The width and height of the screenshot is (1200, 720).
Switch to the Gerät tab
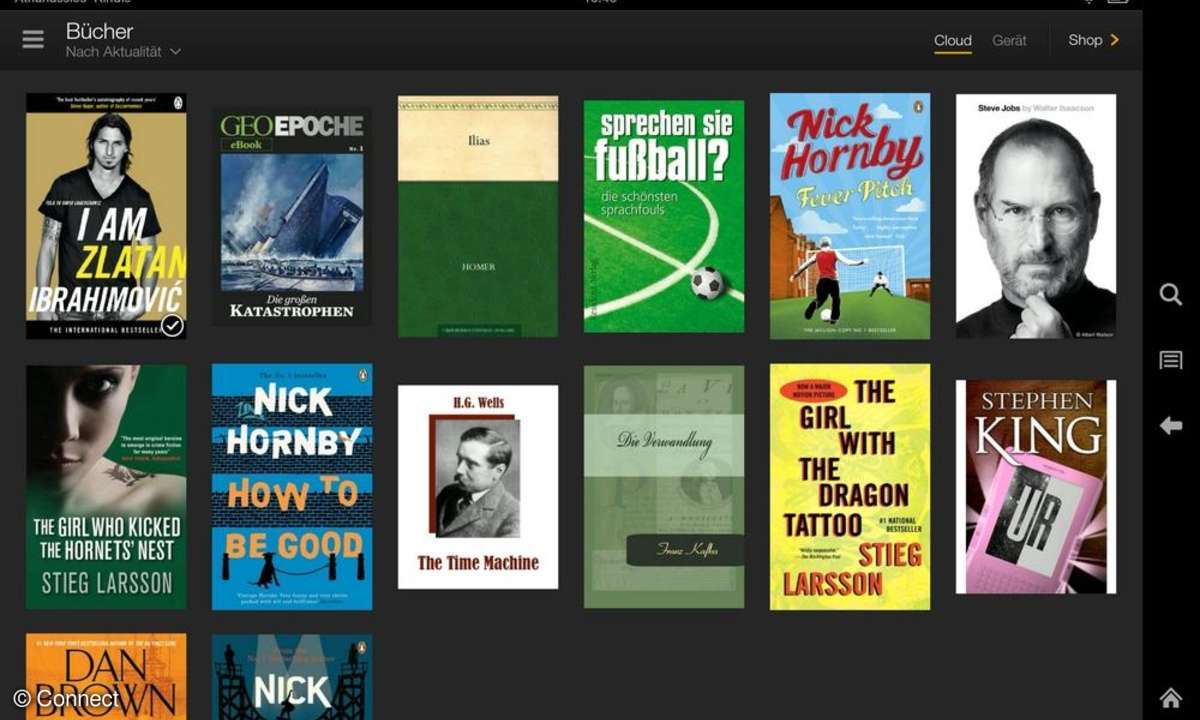[x=1009, y=41]
